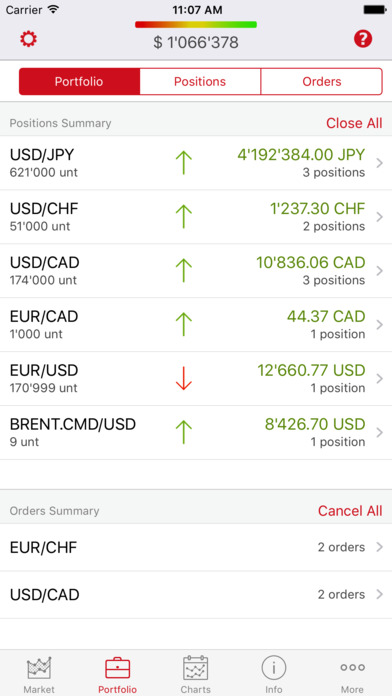The image size is (392, 696).
Task: Tap Cancel All orders
Action: pyautogui.click(x=350, y=511)
